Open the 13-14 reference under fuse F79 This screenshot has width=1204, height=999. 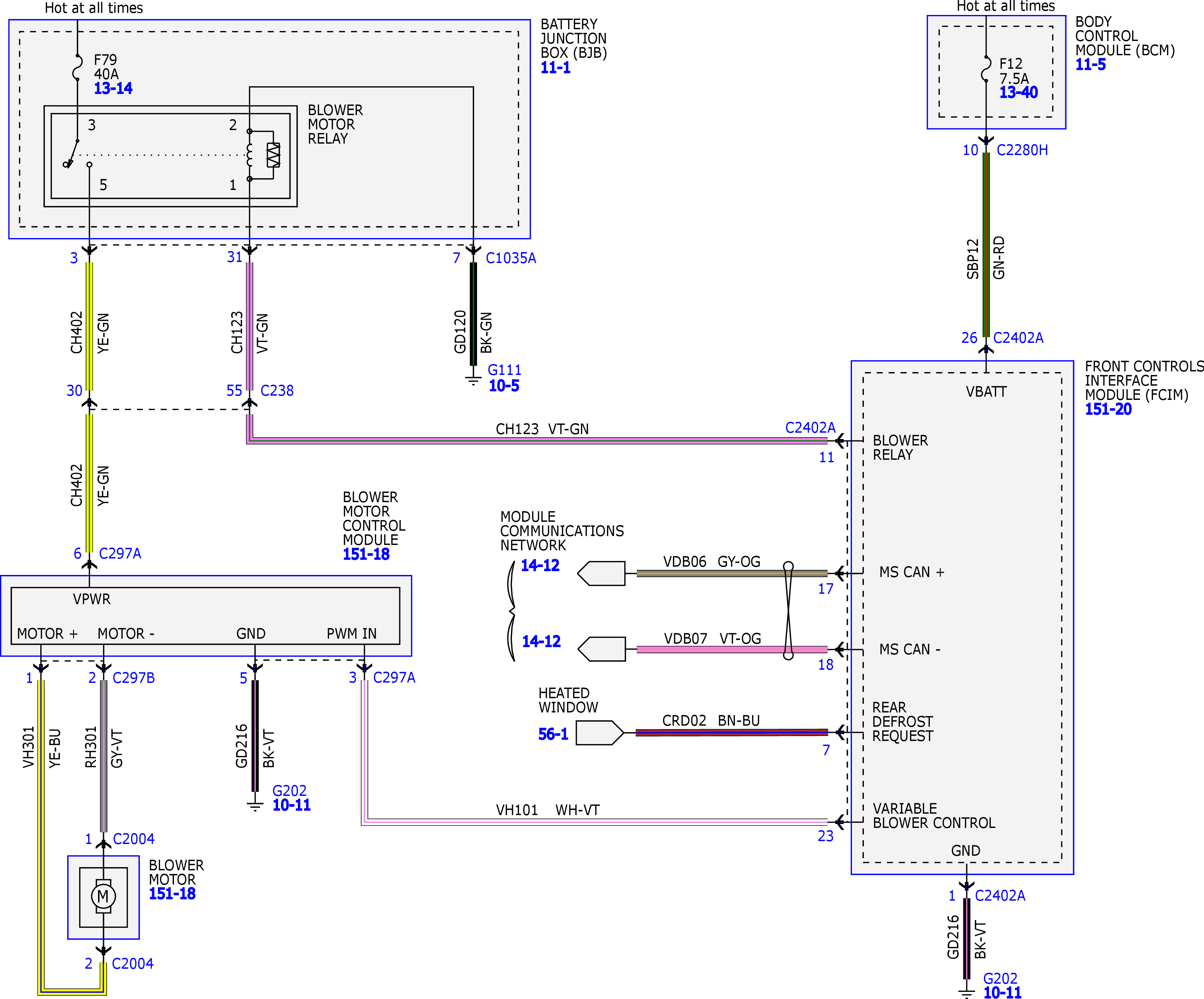tap(113, 88)
